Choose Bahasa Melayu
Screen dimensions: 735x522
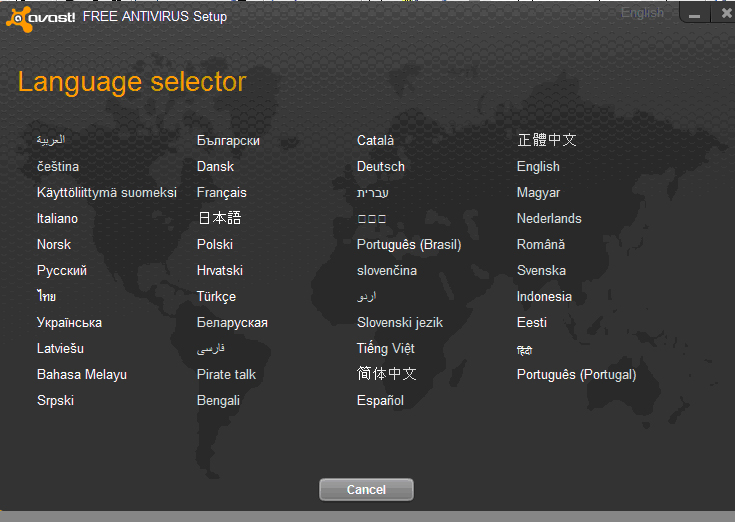82,375
